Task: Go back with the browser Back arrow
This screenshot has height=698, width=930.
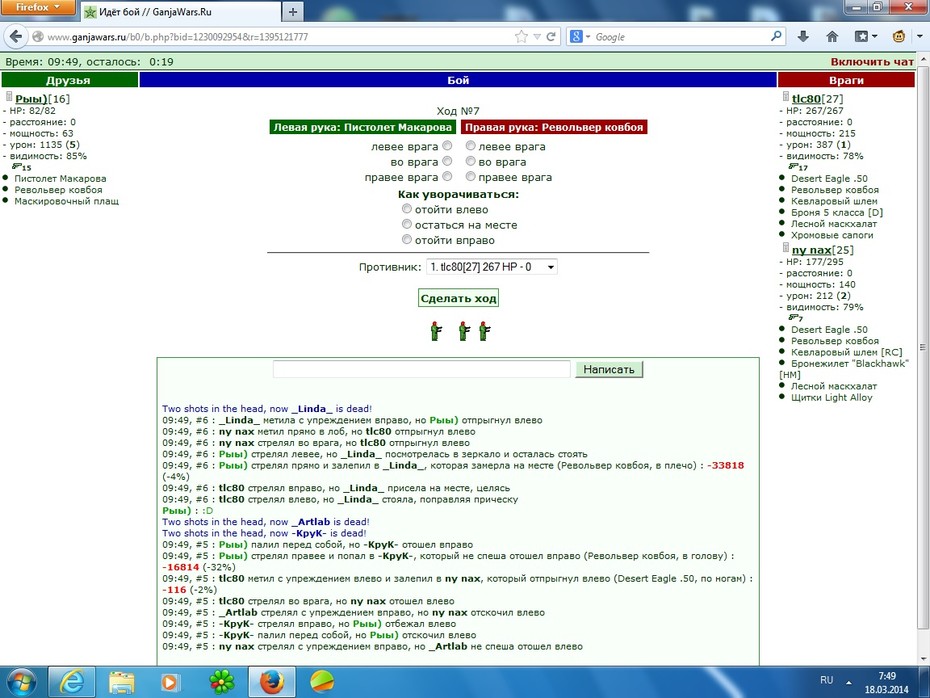Action: pyautogui.click(x=15, y=37)
